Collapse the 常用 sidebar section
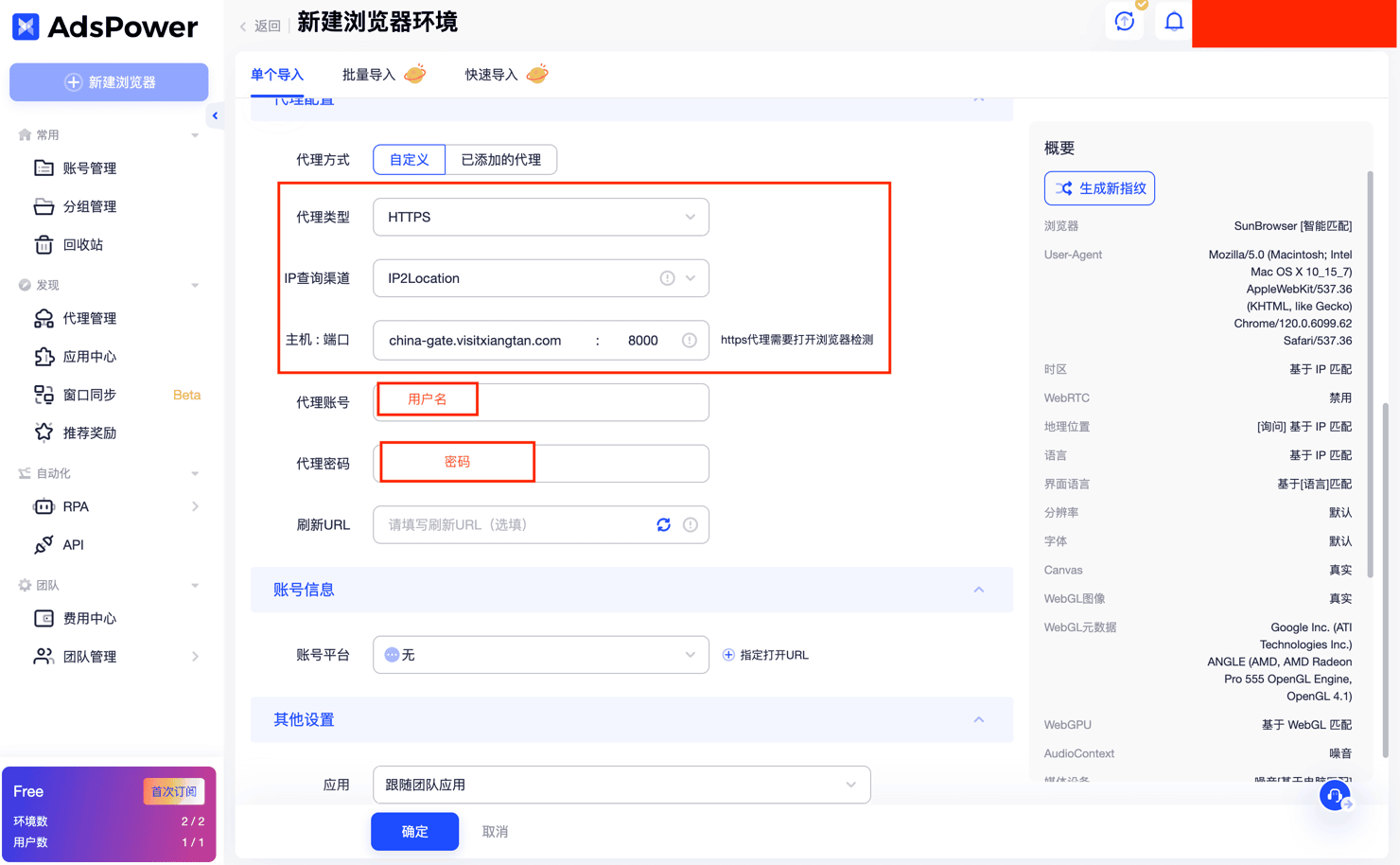The width and height of the screenshot is (1400, 865). pyautogui.click(x=195, y=135)
